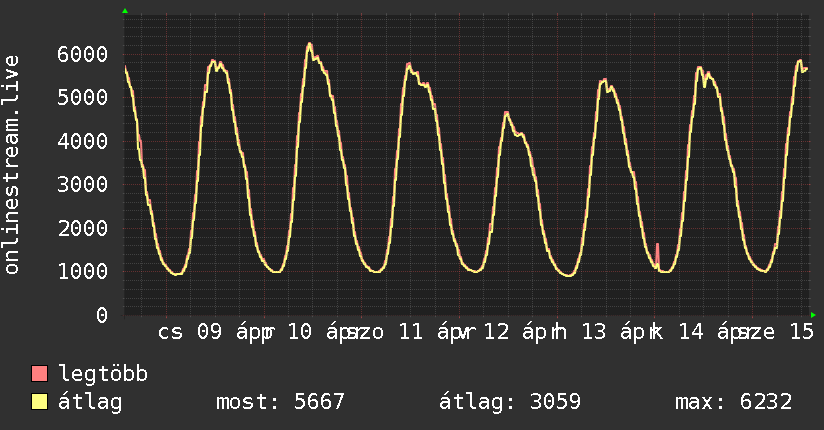The image size is (824, 430).
Task: Click the legtöbb legend label
Action: pyautogui.click(x=103, y=374)
